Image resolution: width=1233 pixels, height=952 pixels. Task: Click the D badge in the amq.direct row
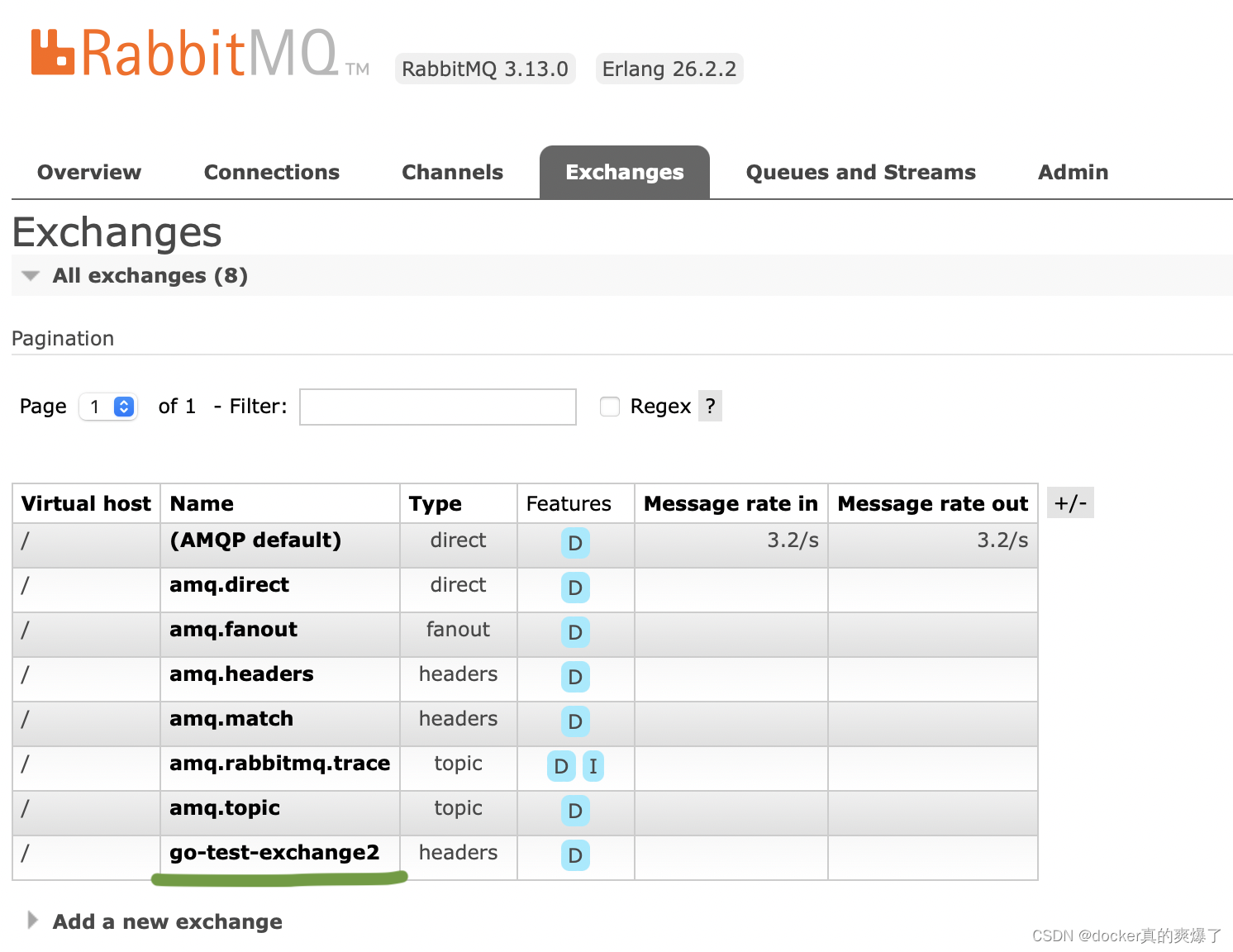point(575,588)
